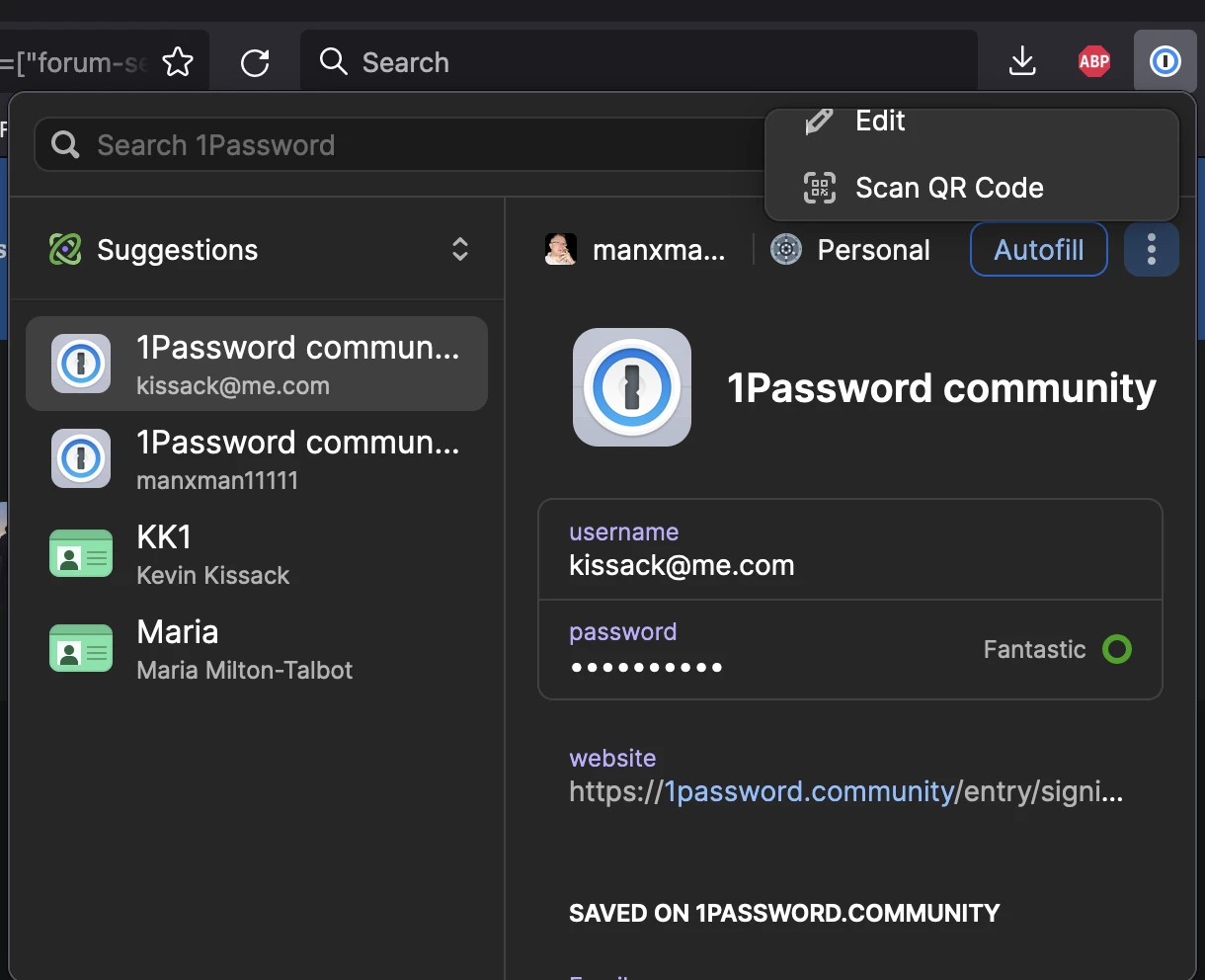Click the Scan QR Code icon

[820, 188]
